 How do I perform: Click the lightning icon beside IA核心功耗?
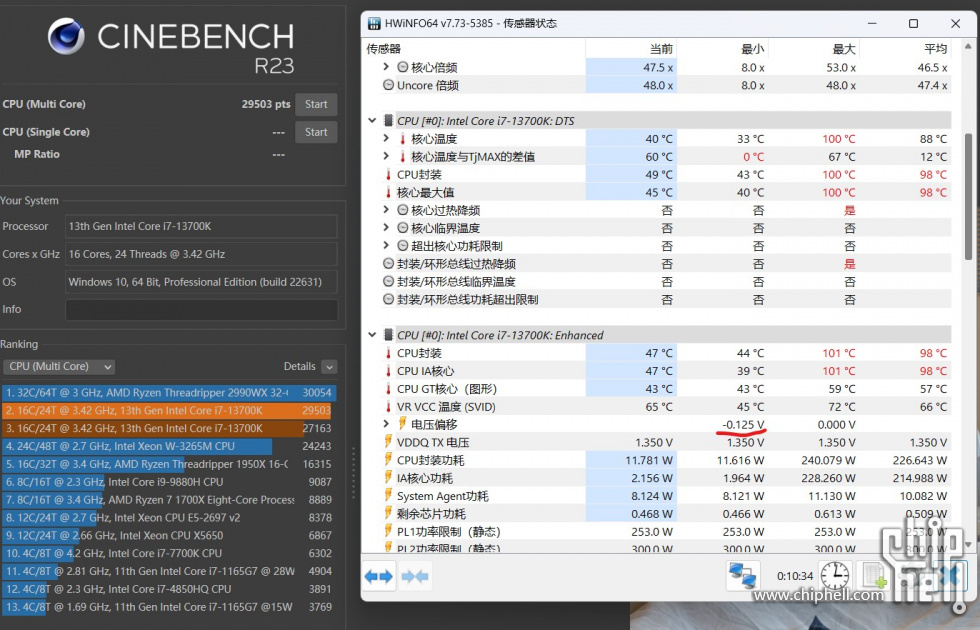pyautogui.click(x=388, y=478)
